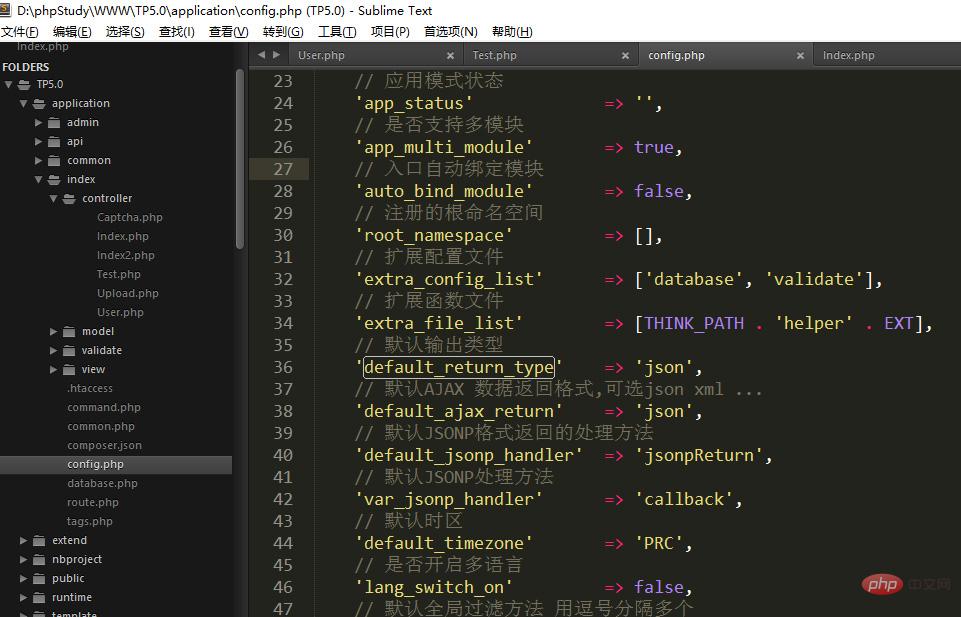The image size is (961, 617).
Task: Expand the api folder
Action: tap(39, 142)
